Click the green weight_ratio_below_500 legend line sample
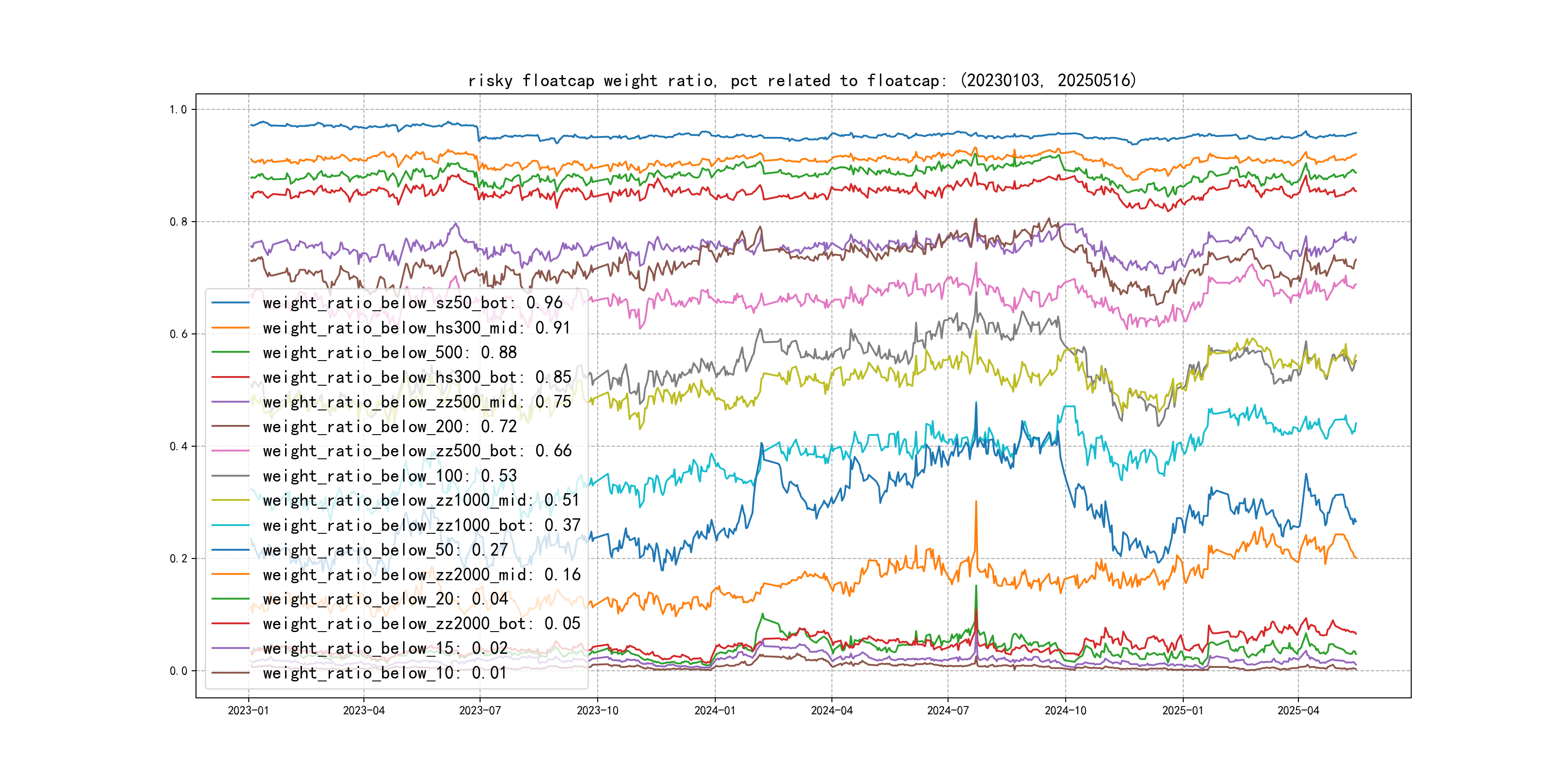This screenshot has width=1568, height=784. click(230, 352)
